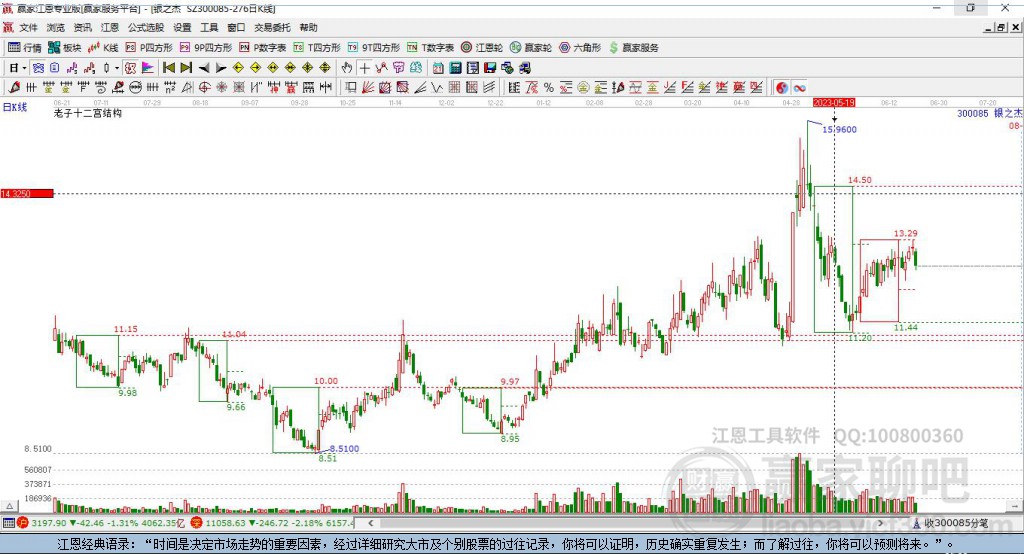Open the 帮助 menu
The width and height of the screenshot is (1024, 554).
308,27
